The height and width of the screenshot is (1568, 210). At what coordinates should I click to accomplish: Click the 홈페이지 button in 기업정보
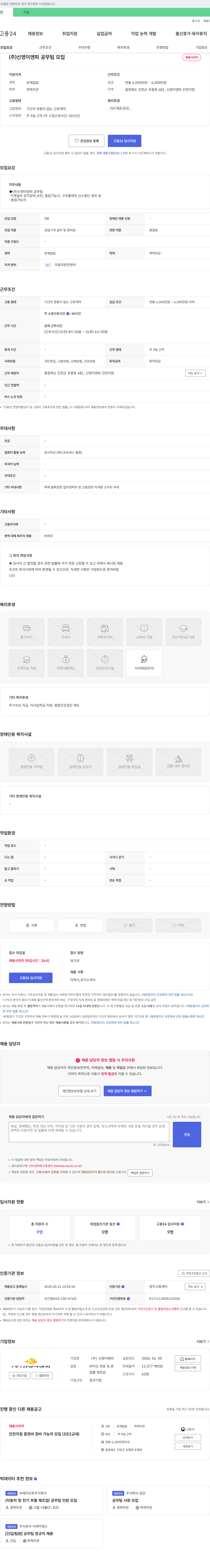[x=188, y=1359]
